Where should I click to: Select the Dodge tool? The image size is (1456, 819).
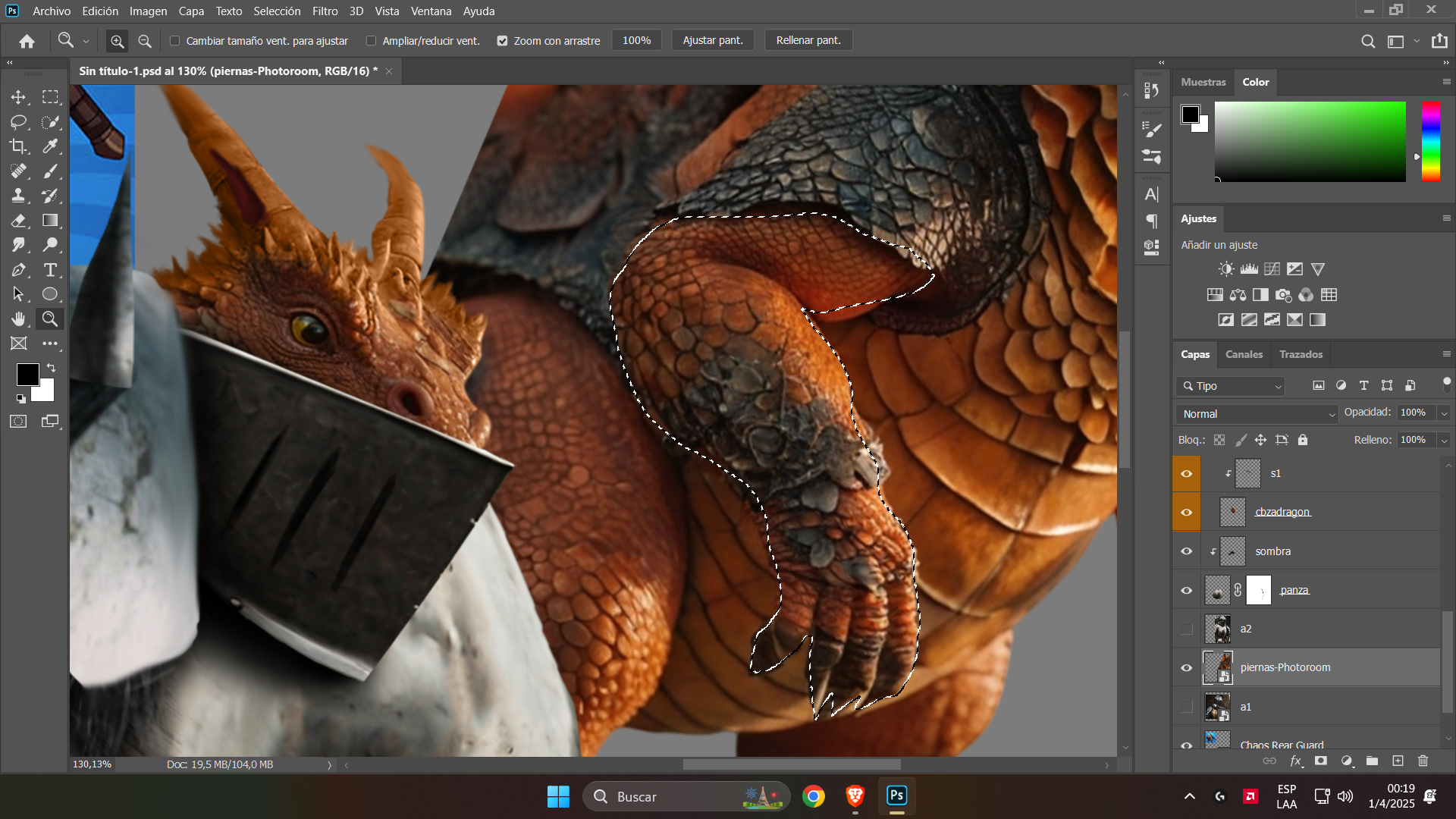pyautogui.click(x=50, y=245)
